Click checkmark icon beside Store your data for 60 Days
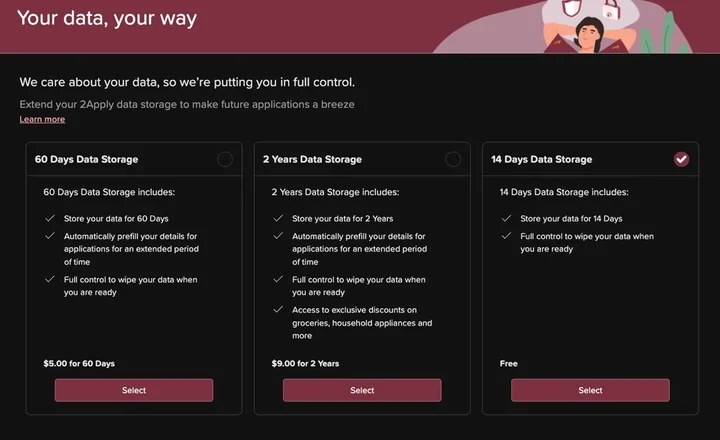This screenshot has height=440, width=720. pos(50,218)
